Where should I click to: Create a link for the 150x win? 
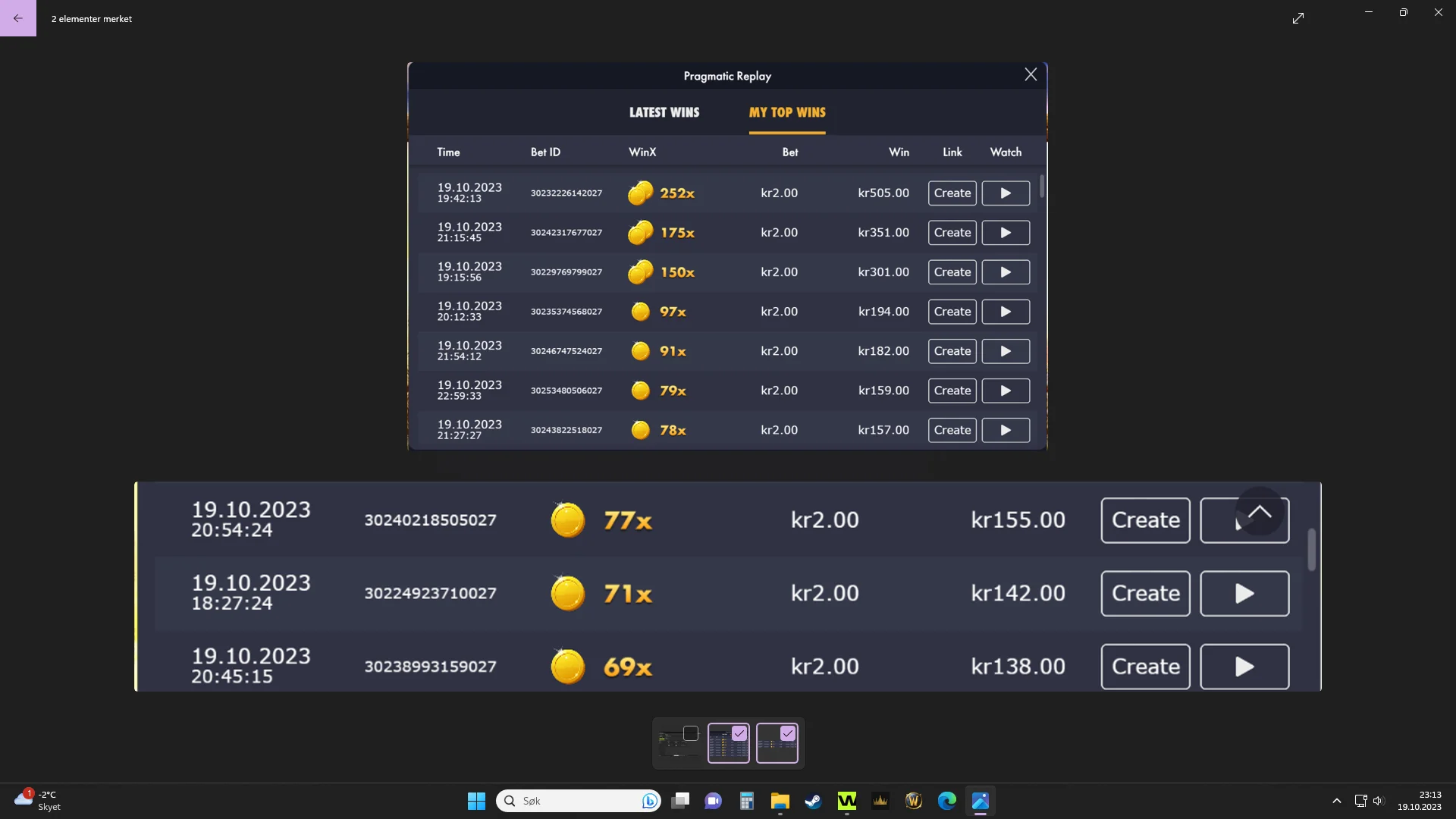(952, 272)
